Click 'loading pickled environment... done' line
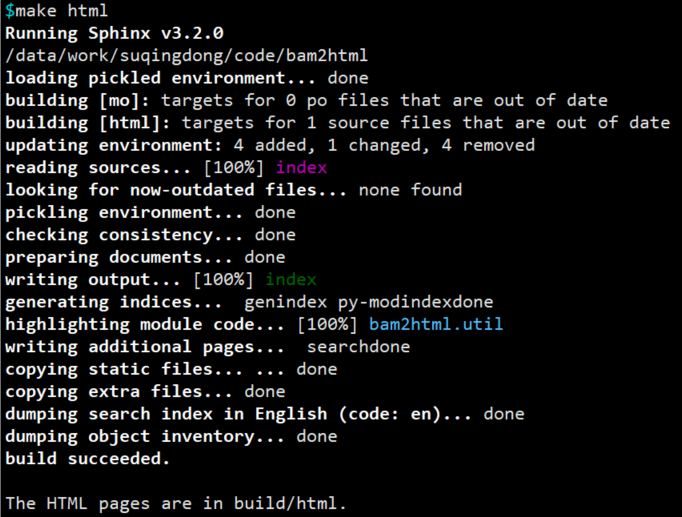The width and height of the screenshot is (682, 517). click(x=187, y=78)
